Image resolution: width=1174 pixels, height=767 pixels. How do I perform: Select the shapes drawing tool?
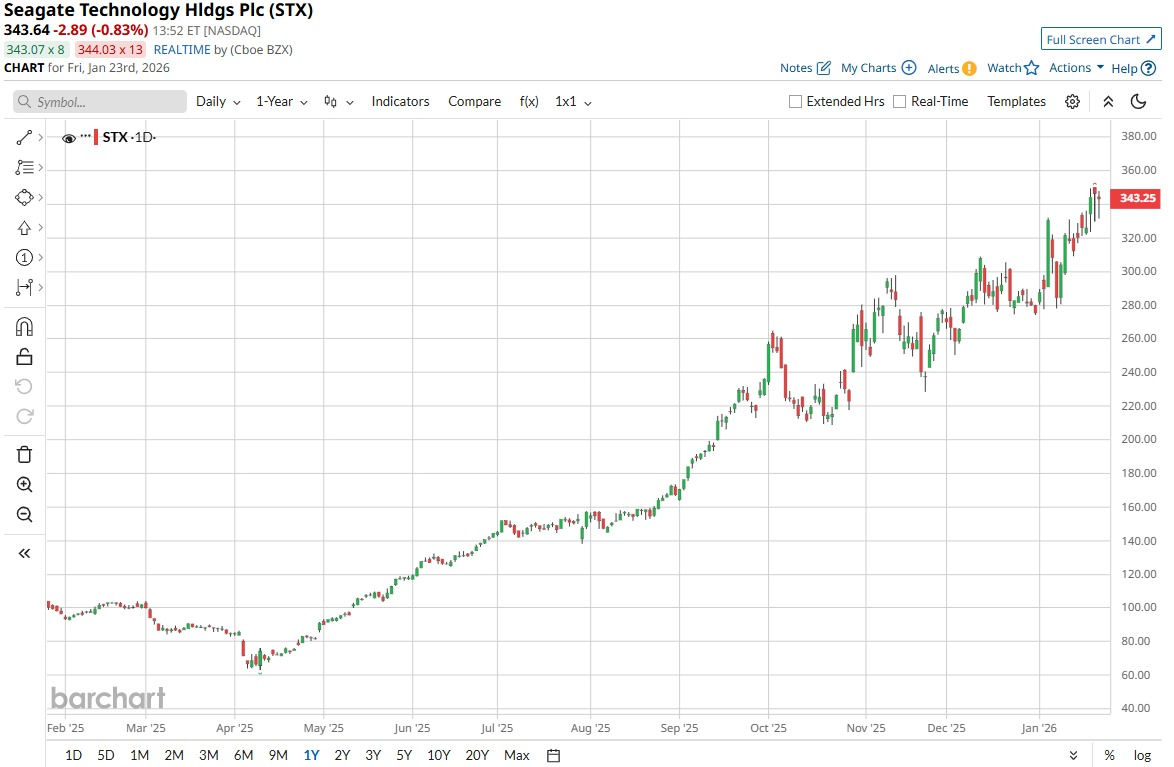24,198
